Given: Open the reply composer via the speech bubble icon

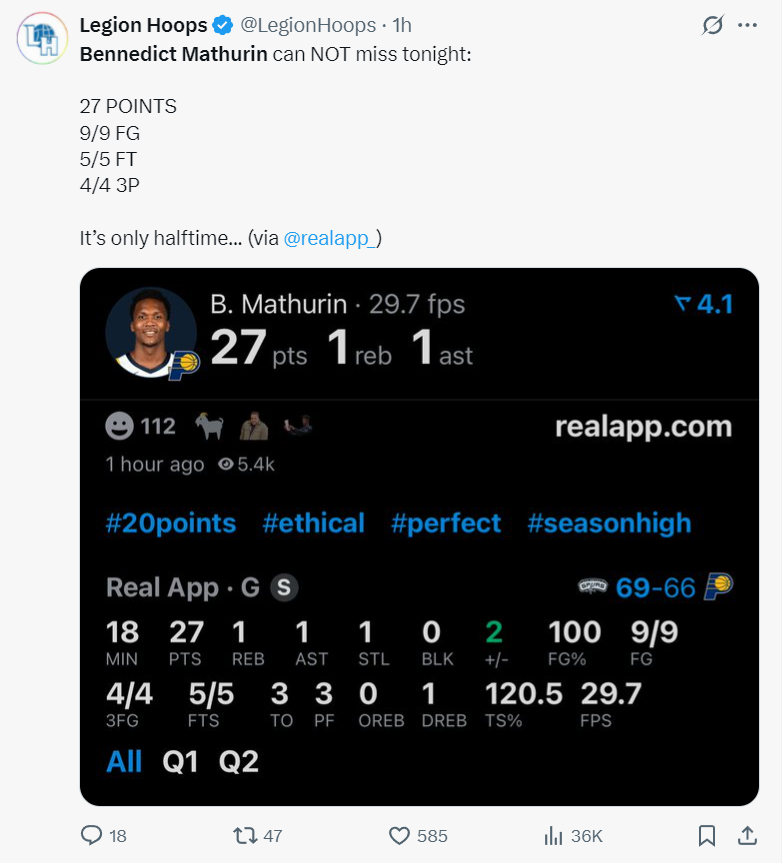Looking at the screenshot, I should click(x=89, y=835).
